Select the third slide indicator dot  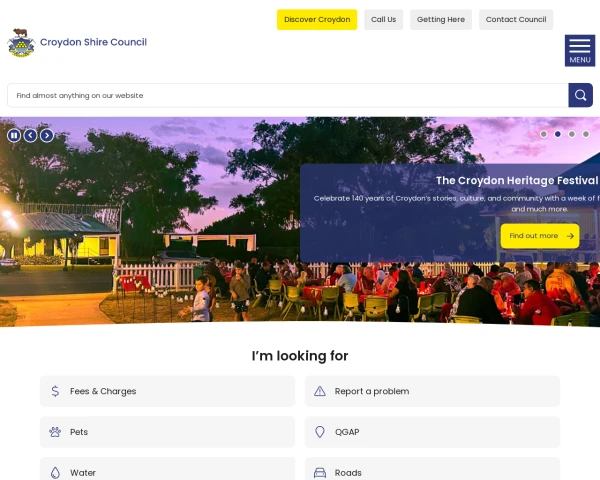tap(572, 134)
